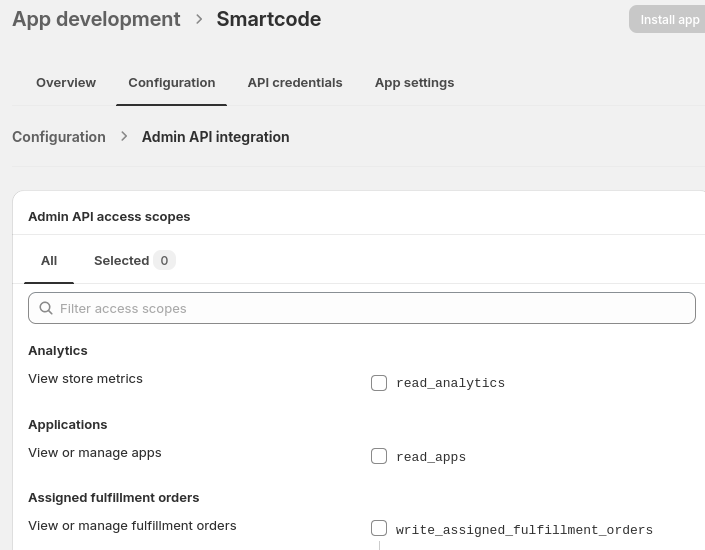The image size is (705, 550).
Task: Focus the Filter access scopes field
Action: click(x=370, y=308)
